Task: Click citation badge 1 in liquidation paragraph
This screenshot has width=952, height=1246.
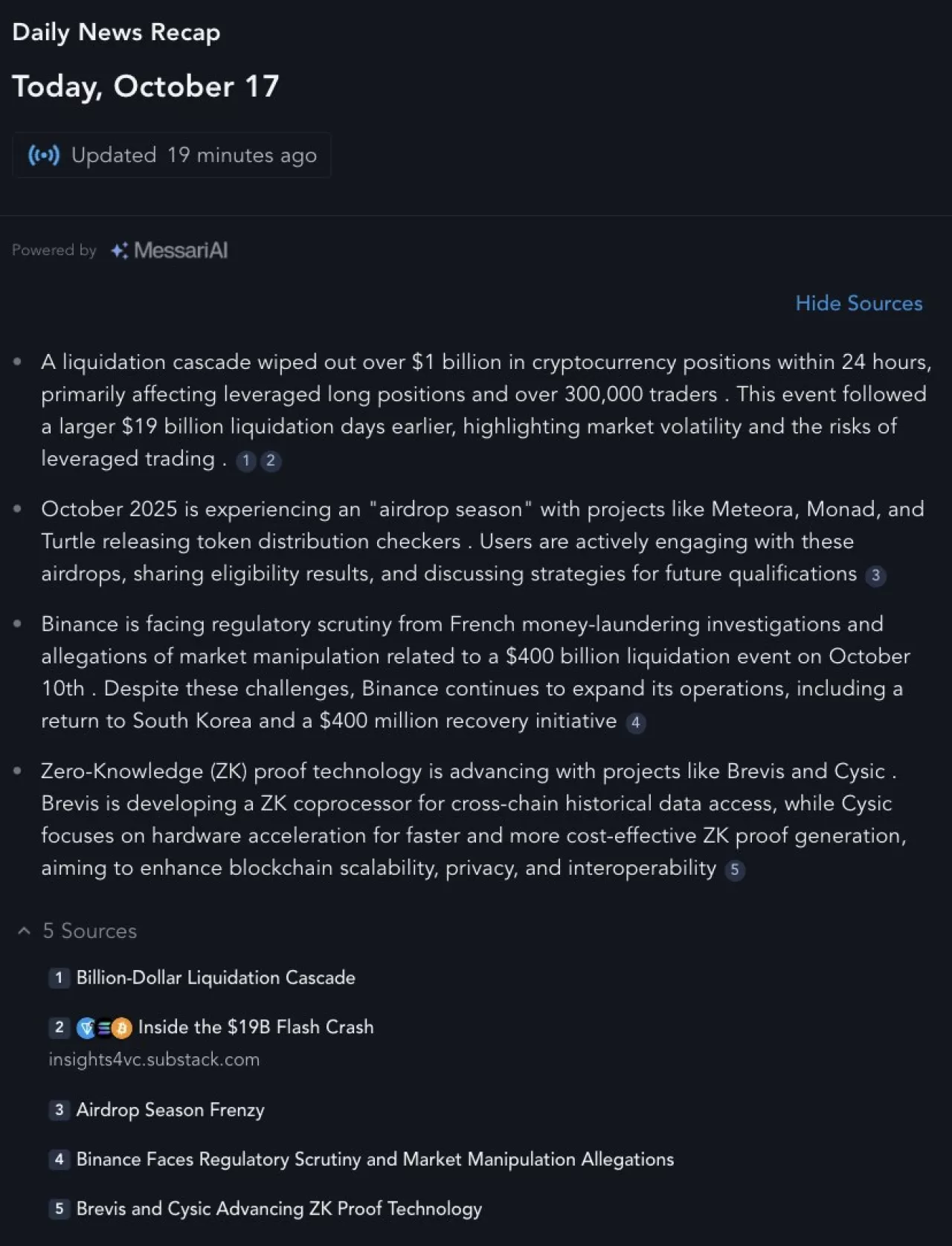Action: click(246, 460)
